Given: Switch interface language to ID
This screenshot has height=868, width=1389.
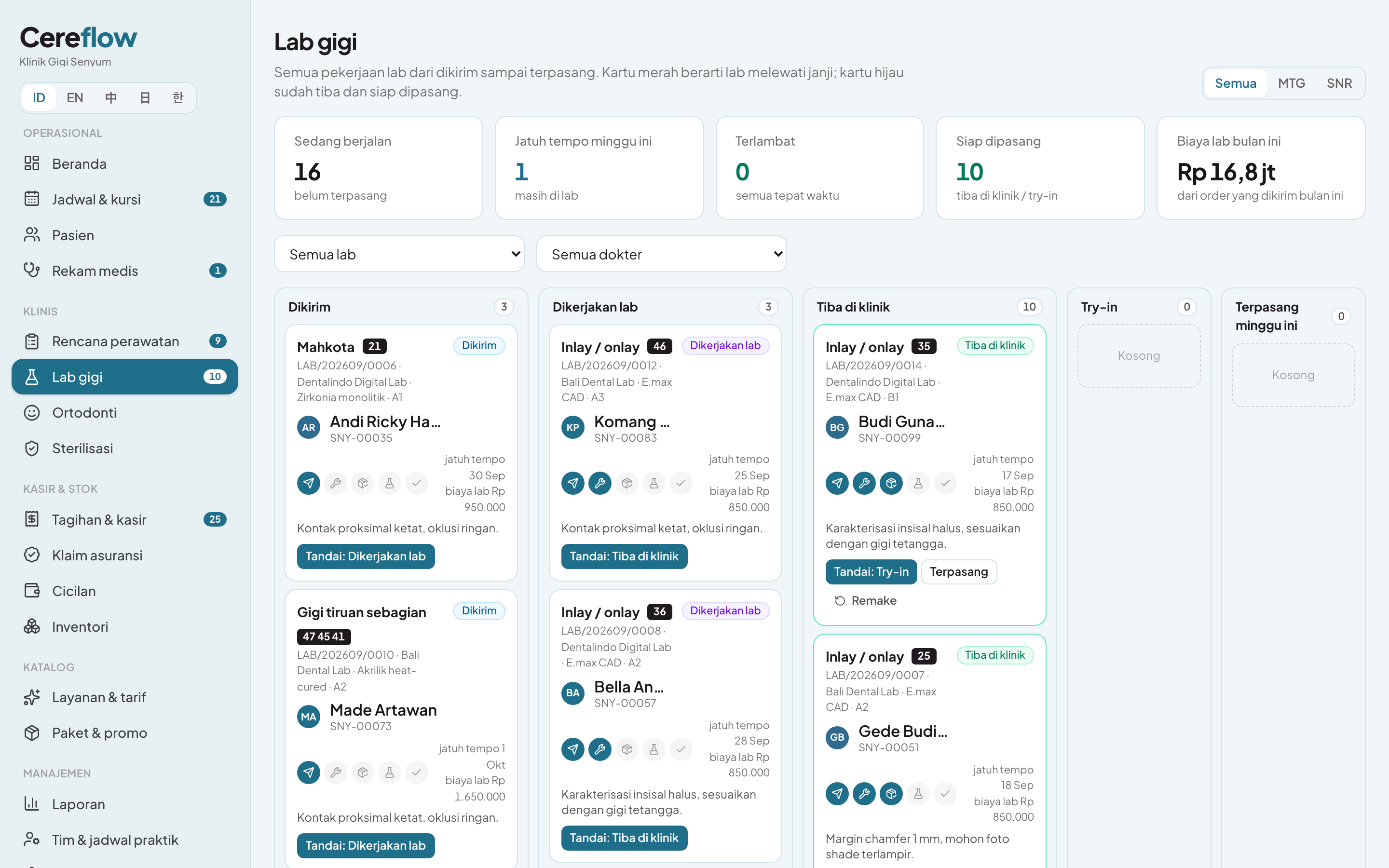Looking at the screenshot, I should (39, 97).
